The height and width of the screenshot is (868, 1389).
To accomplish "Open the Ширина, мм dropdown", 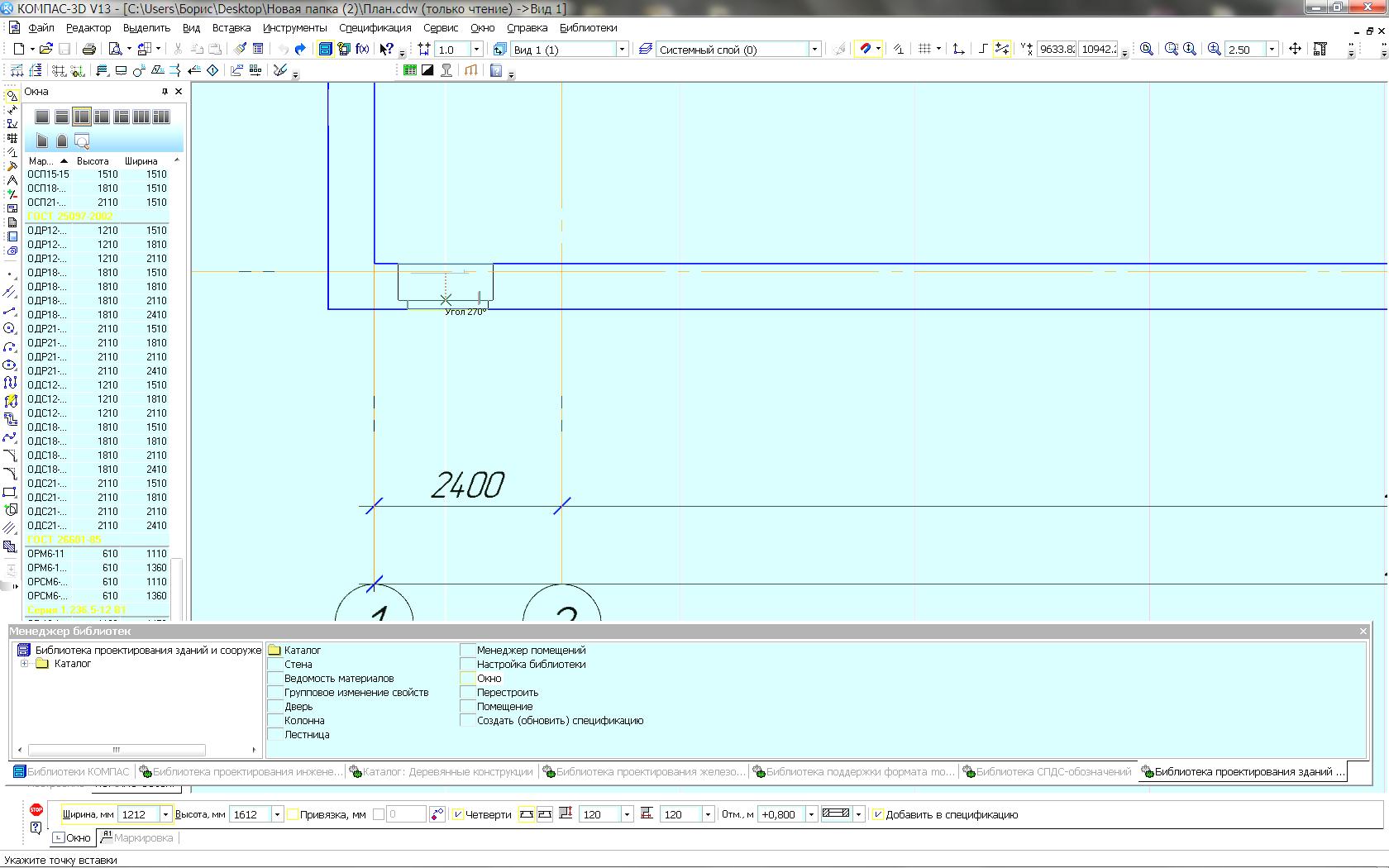I will [x=165, y=815].
